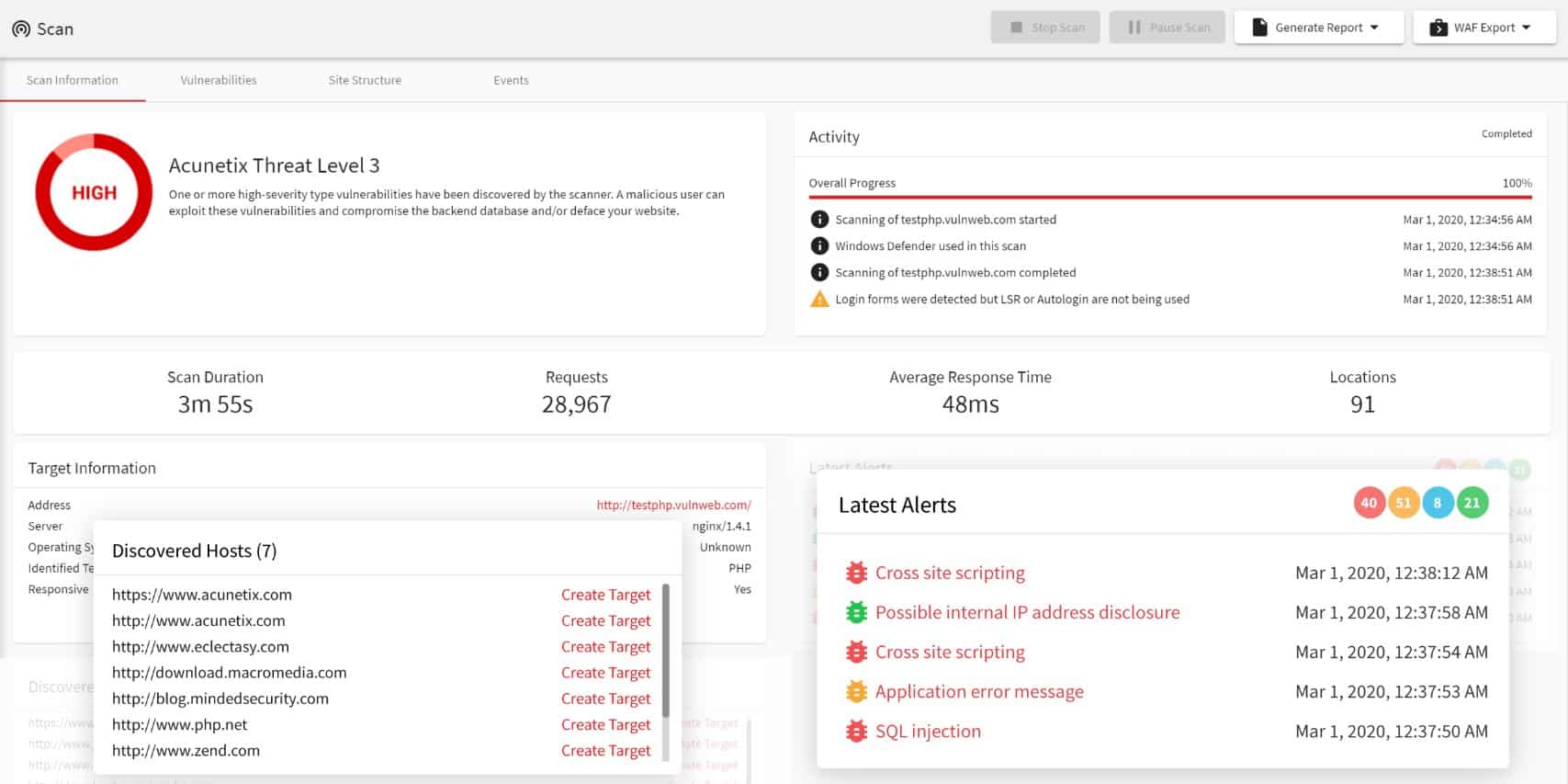Image resolution: width=1568 pixels, height=784 pixels.
Task: Switch to the Events tab
Action: pyautogui.click(x=511, y=80)
